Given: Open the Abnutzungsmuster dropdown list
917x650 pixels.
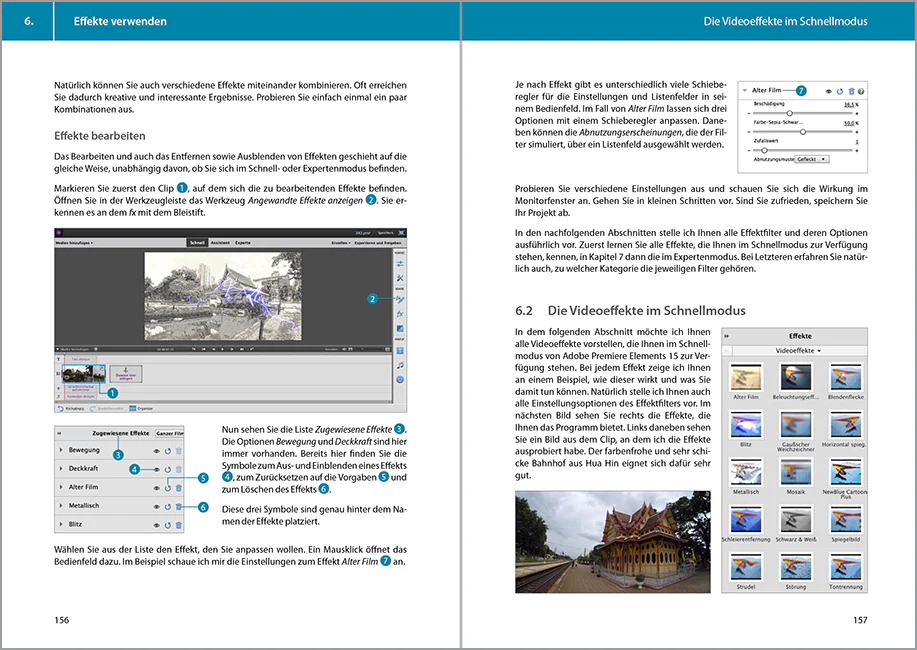Looking at the screenshot, I should tap(811, 159).
